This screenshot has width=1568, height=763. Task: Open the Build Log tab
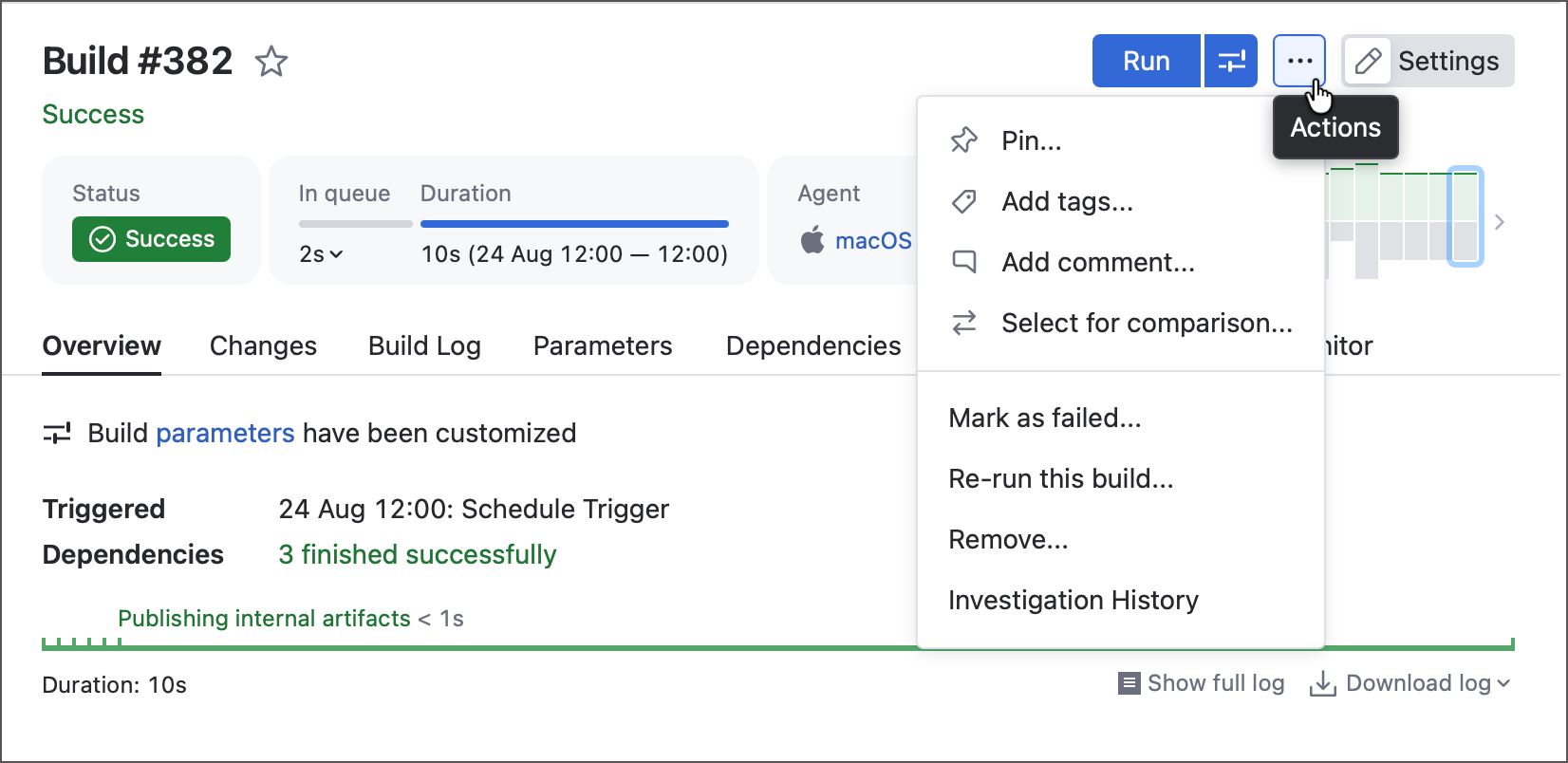click(x=424, y=346)
